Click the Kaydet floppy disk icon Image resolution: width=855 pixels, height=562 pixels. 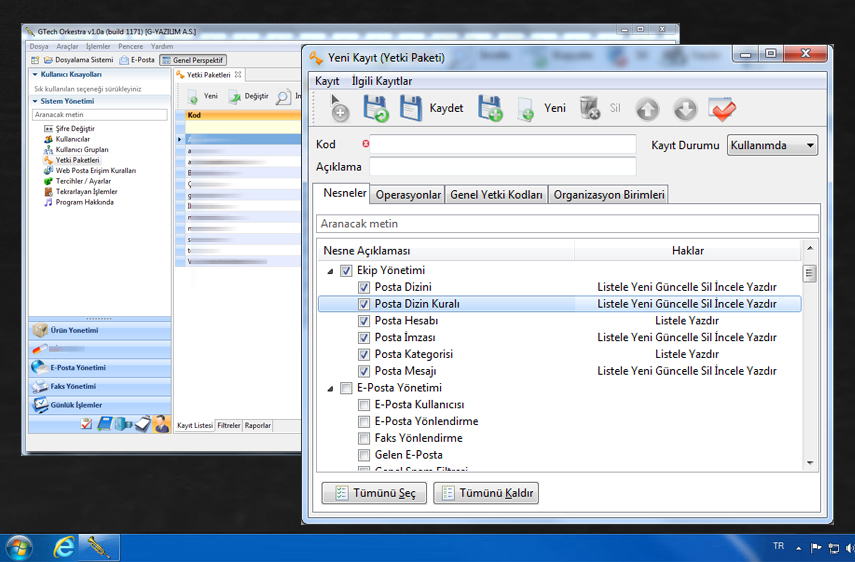tap(410, 108)
